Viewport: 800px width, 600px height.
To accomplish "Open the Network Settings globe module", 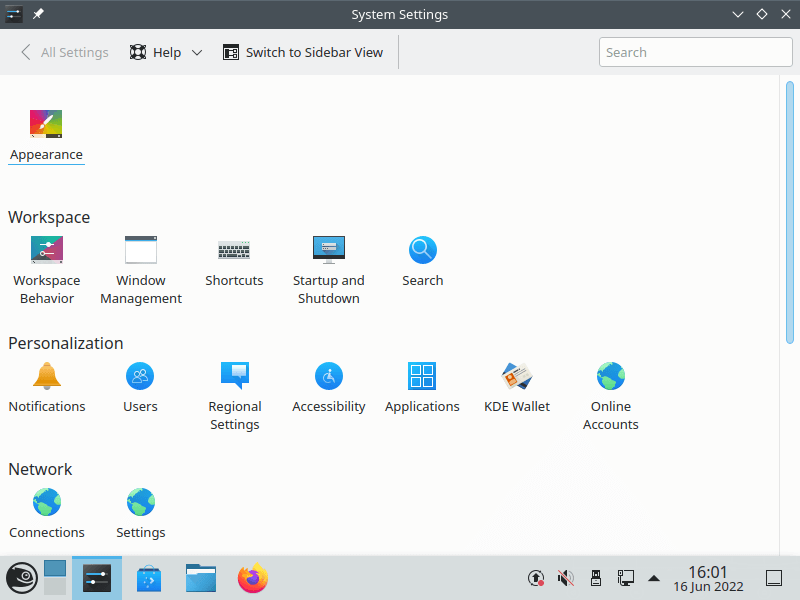I will tap(141, 513).
